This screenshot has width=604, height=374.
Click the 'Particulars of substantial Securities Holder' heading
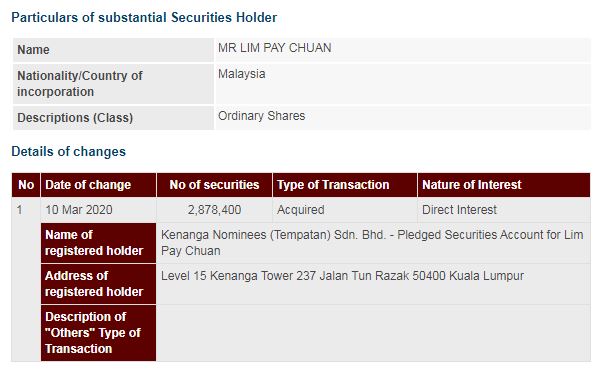click(x=144, y=18)
